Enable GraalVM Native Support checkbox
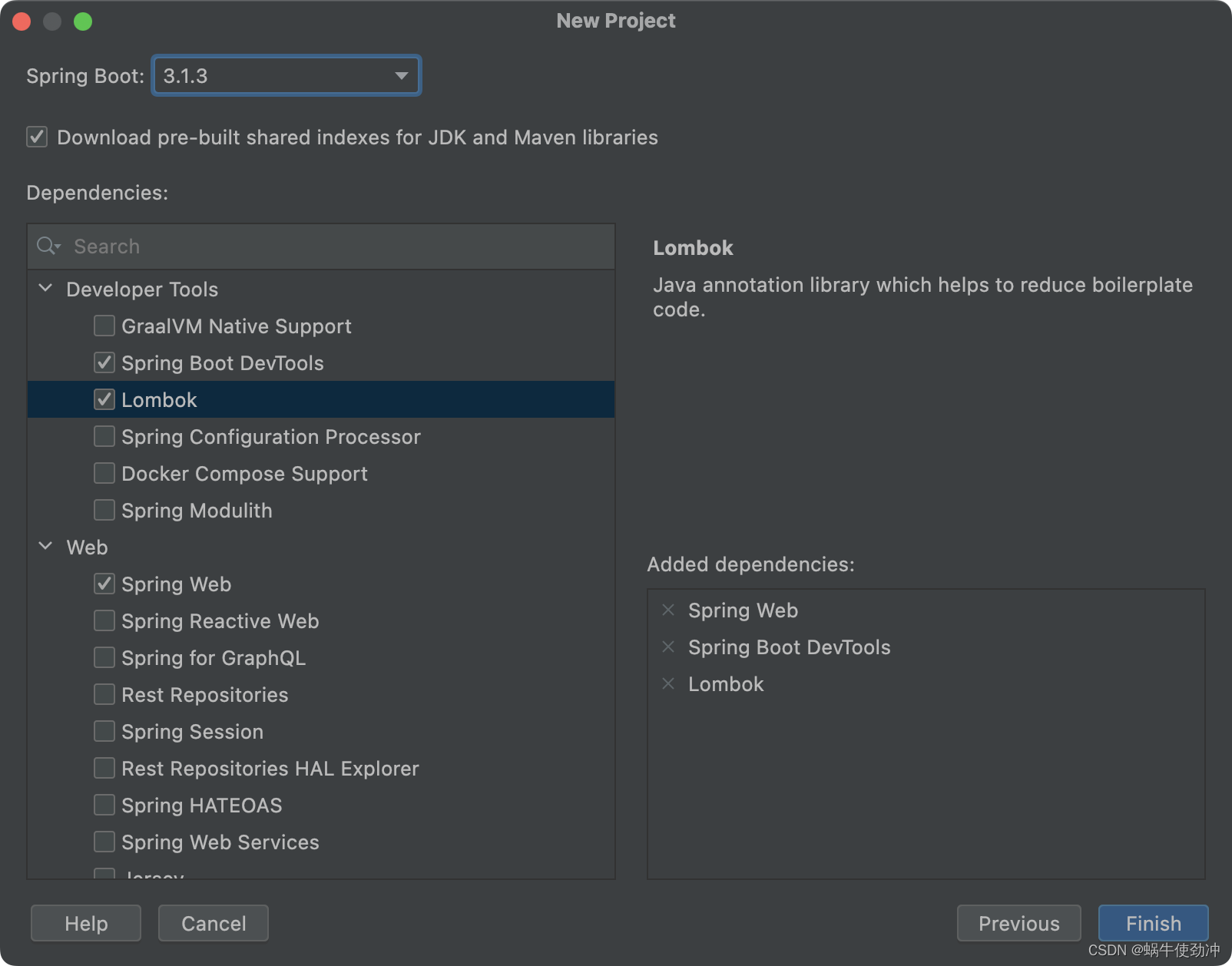 click(x=104, y=326)
